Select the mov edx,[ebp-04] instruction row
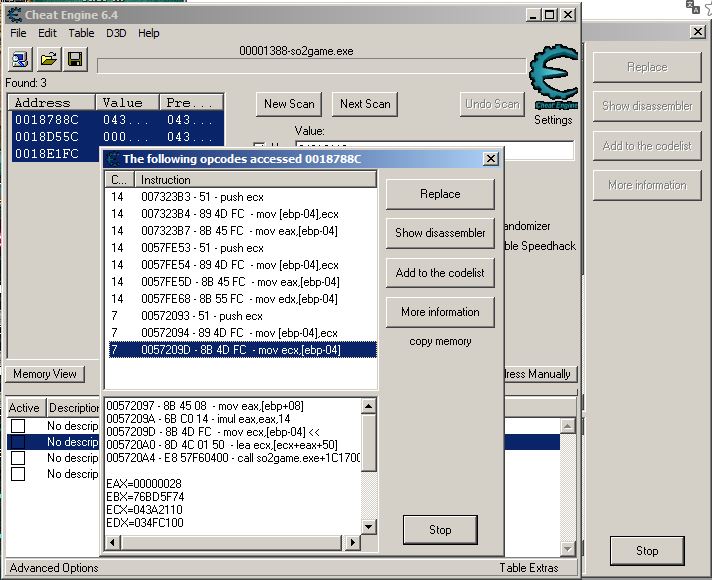712x580 pixels. (240, 298)
